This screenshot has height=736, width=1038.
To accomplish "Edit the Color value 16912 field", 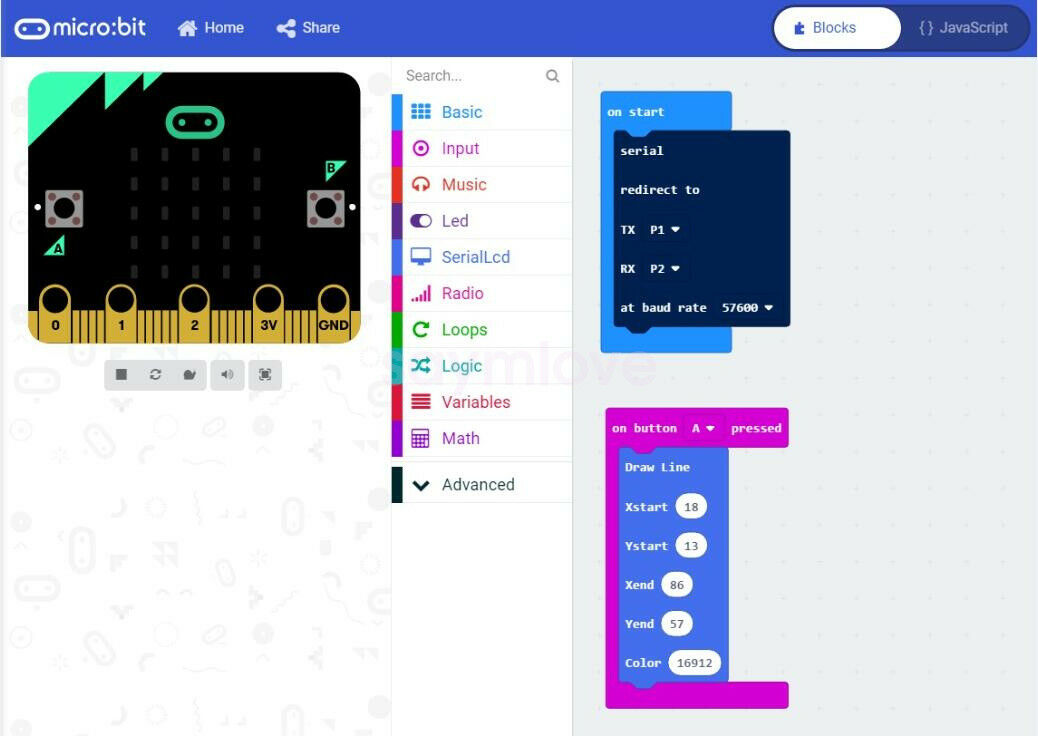I will coord(694,663).
